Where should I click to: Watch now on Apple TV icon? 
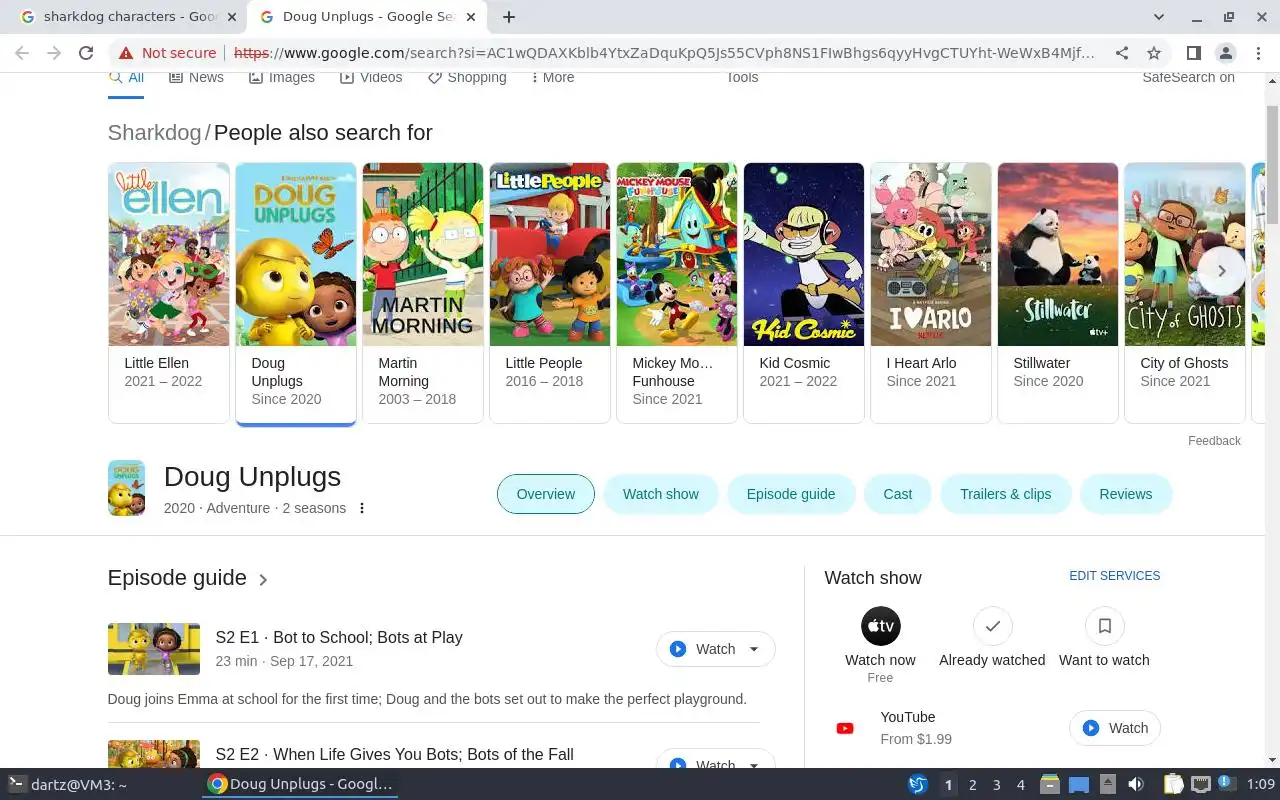click(x=881, y=626)
